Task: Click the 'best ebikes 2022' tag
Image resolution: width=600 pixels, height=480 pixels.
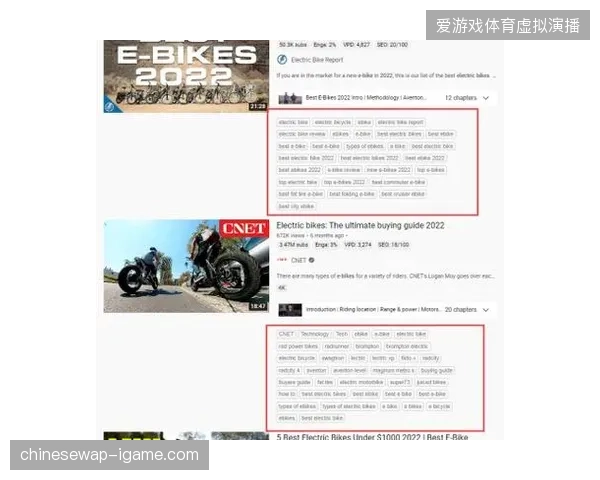Action: click(x=300, y=170)
